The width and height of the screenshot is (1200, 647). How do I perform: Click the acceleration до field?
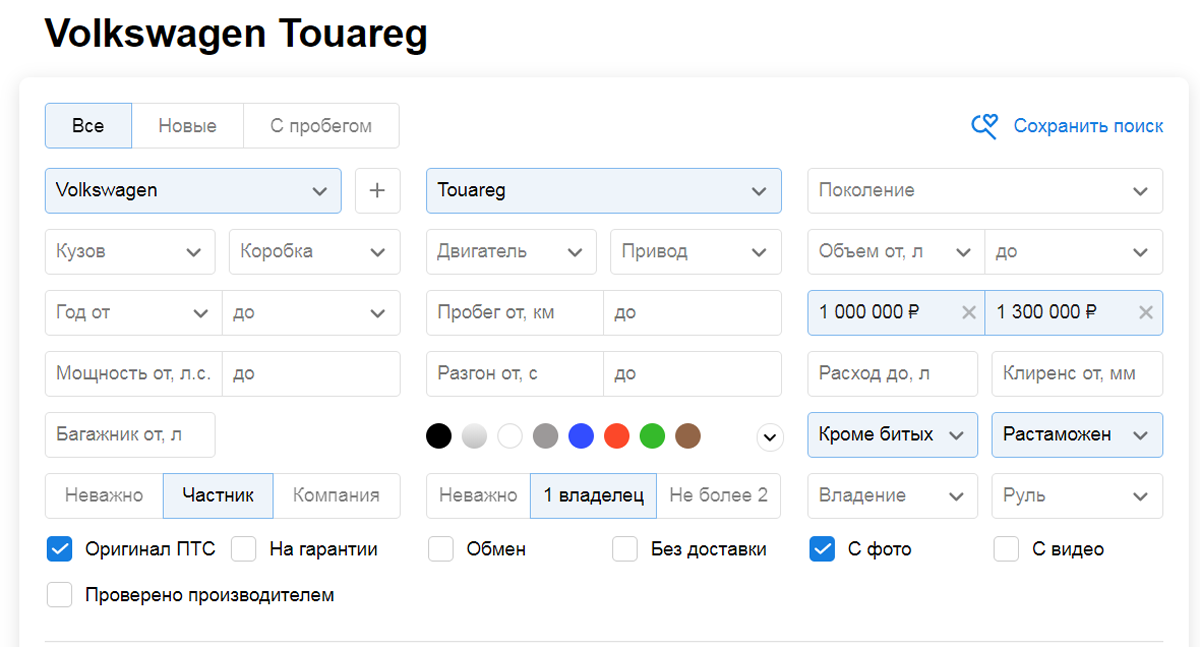coord(693,374)
